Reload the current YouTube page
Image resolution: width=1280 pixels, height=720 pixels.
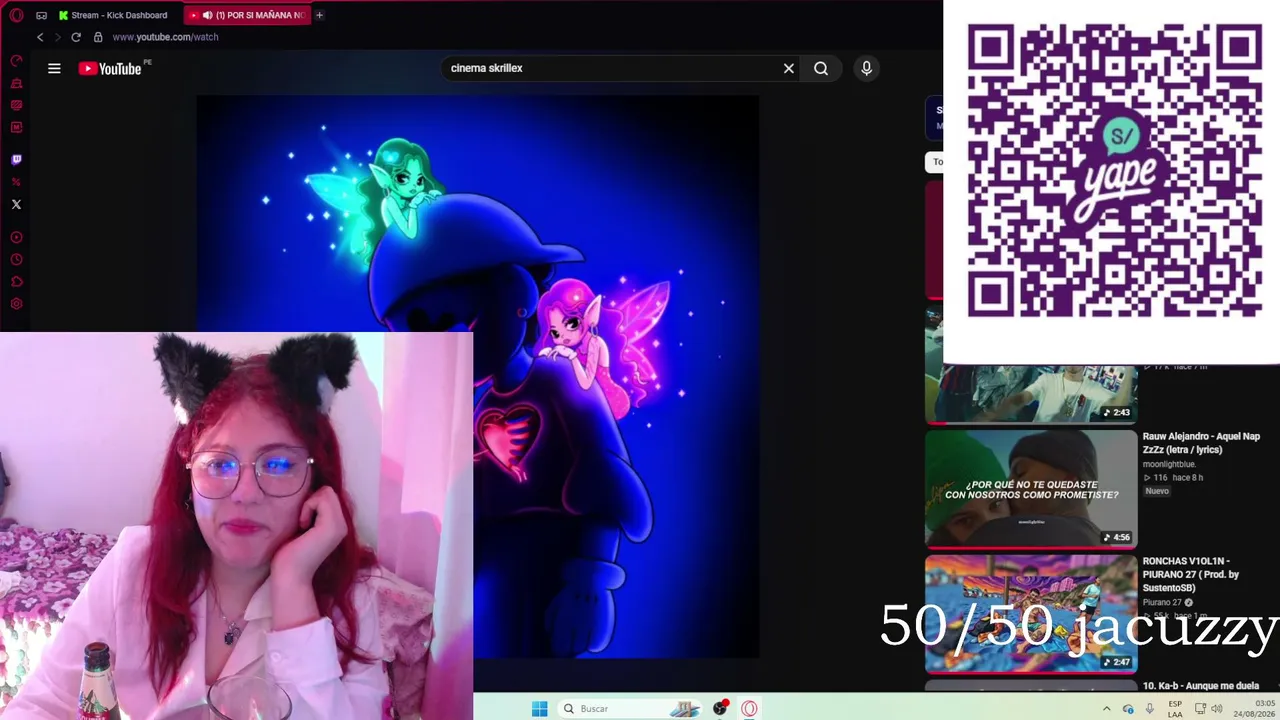click(x=75, y=37)
